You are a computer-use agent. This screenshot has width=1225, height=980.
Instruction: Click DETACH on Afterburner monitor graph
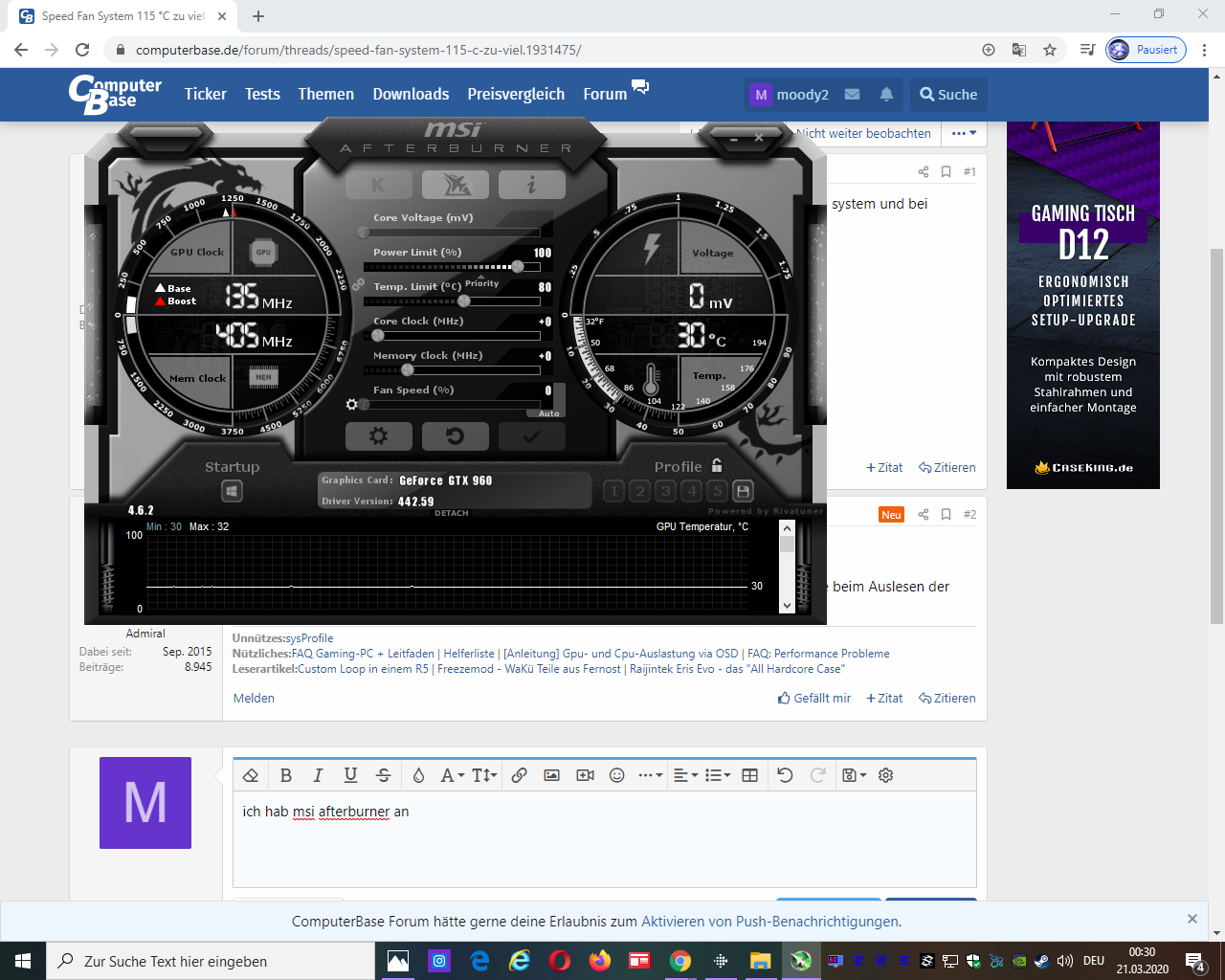point(452,513)
